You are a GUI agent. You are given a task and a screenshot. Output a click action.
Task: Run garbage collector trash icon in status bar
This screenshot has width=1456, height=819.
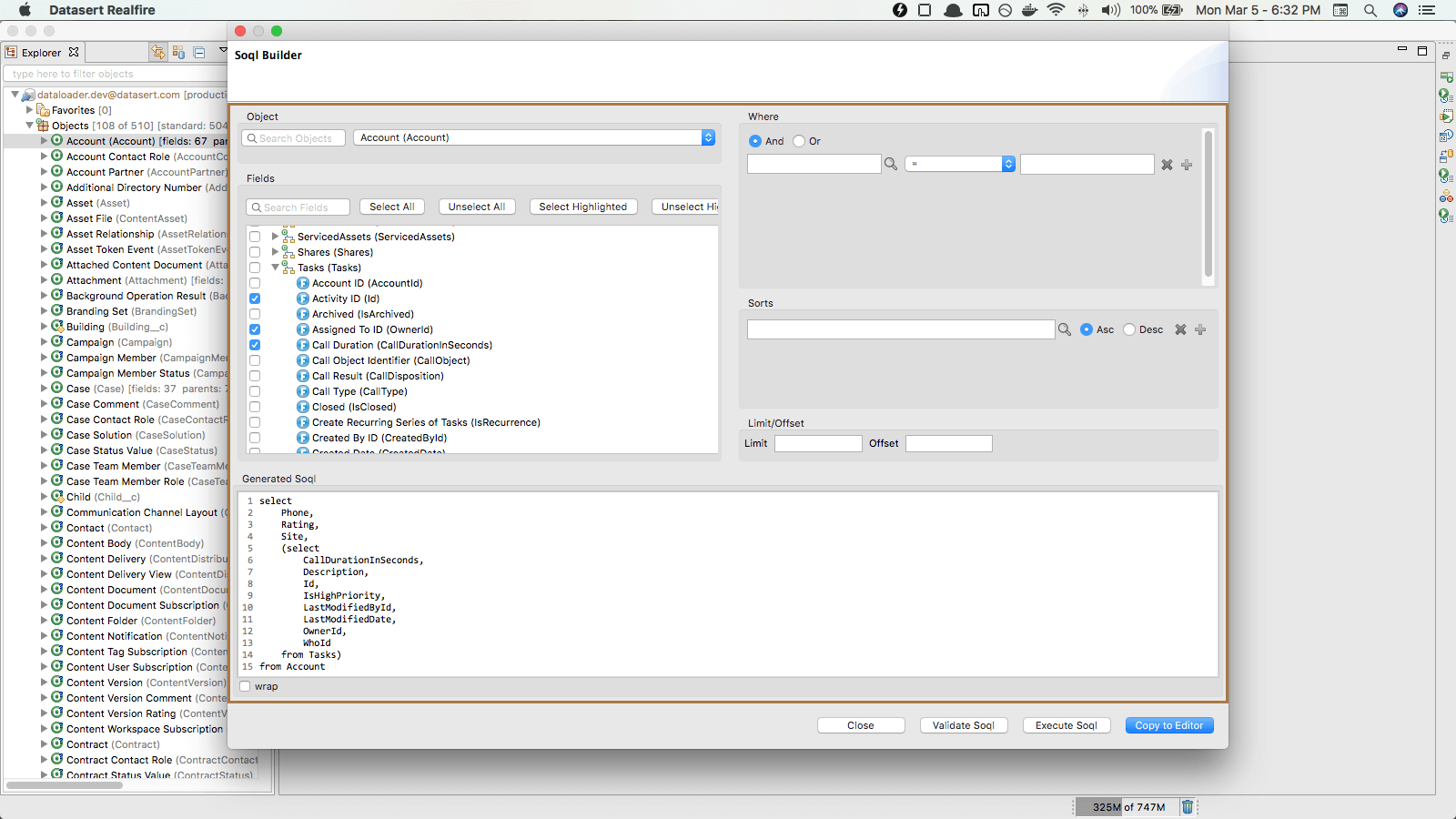click(1188, 806)
